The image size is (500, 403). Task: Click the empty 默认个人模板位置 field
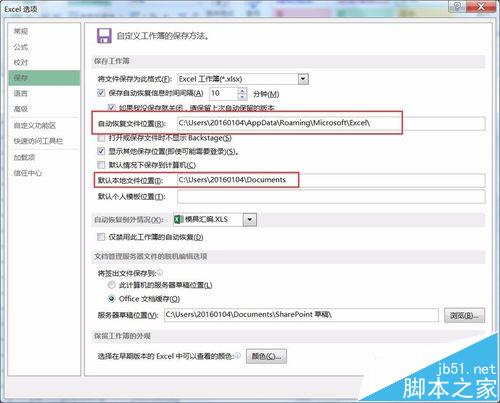331,197
